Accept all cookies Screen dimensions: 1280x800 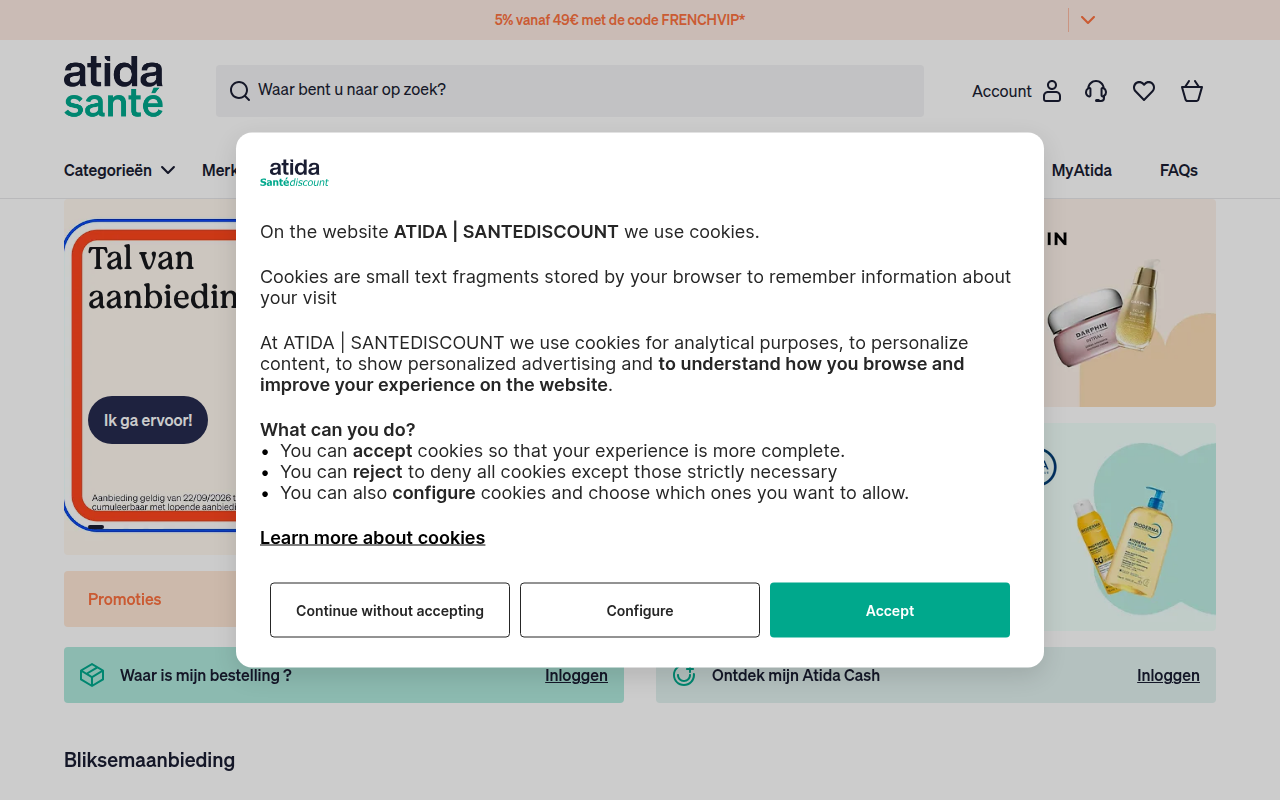pyautogui.click(x=890, y=610)
